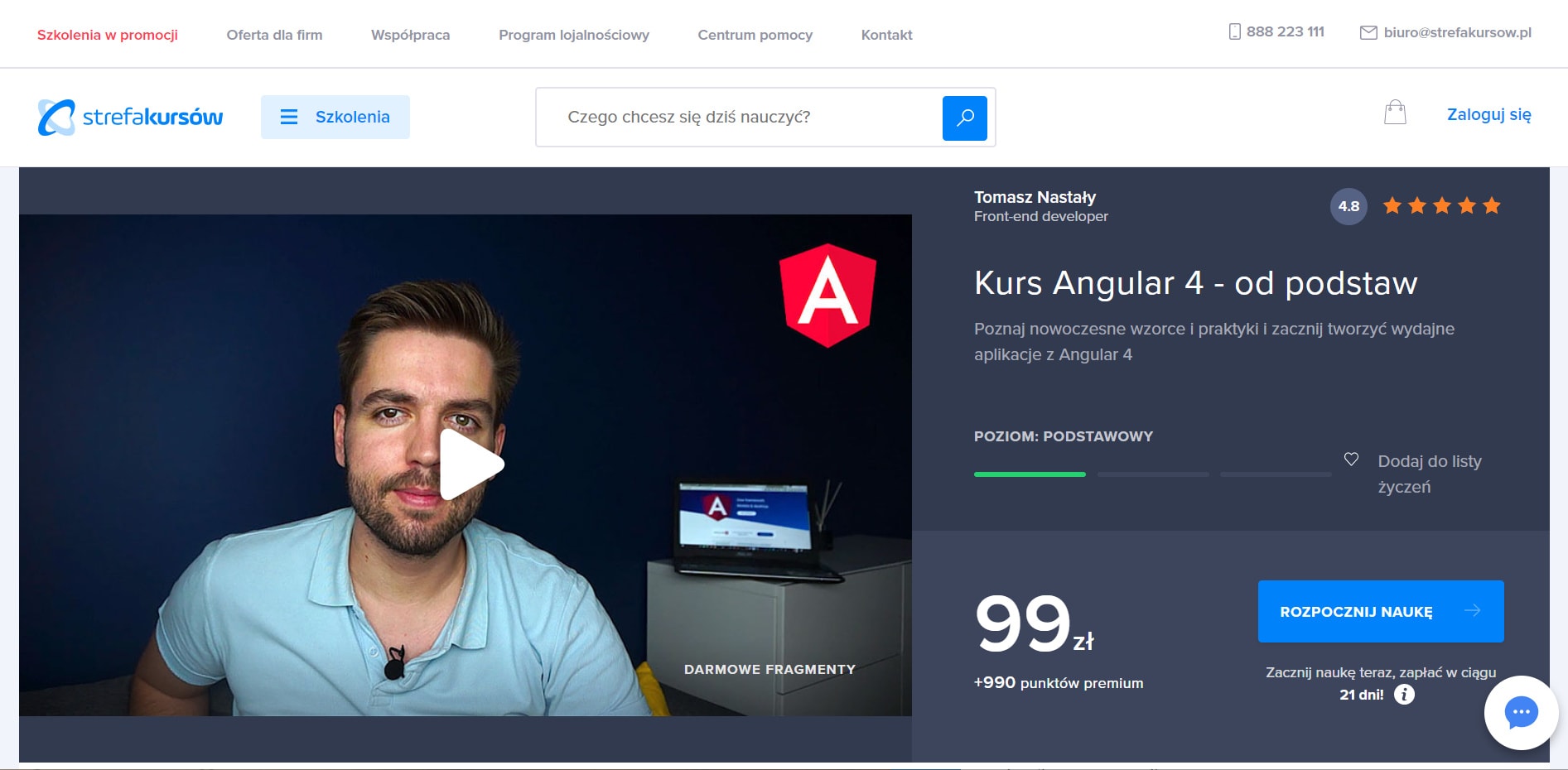Play the course preview video

[471, 464]
